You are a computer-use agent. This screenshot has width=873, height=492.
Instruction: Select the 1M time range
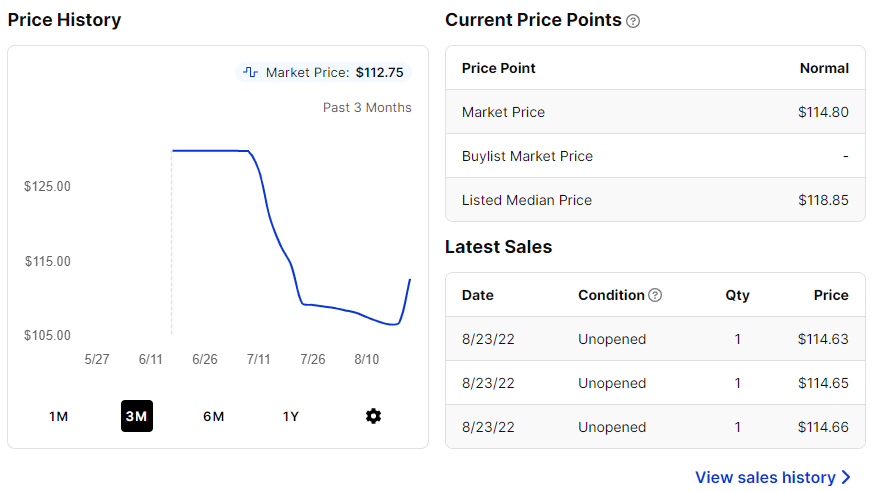click(x=59, y=416)
